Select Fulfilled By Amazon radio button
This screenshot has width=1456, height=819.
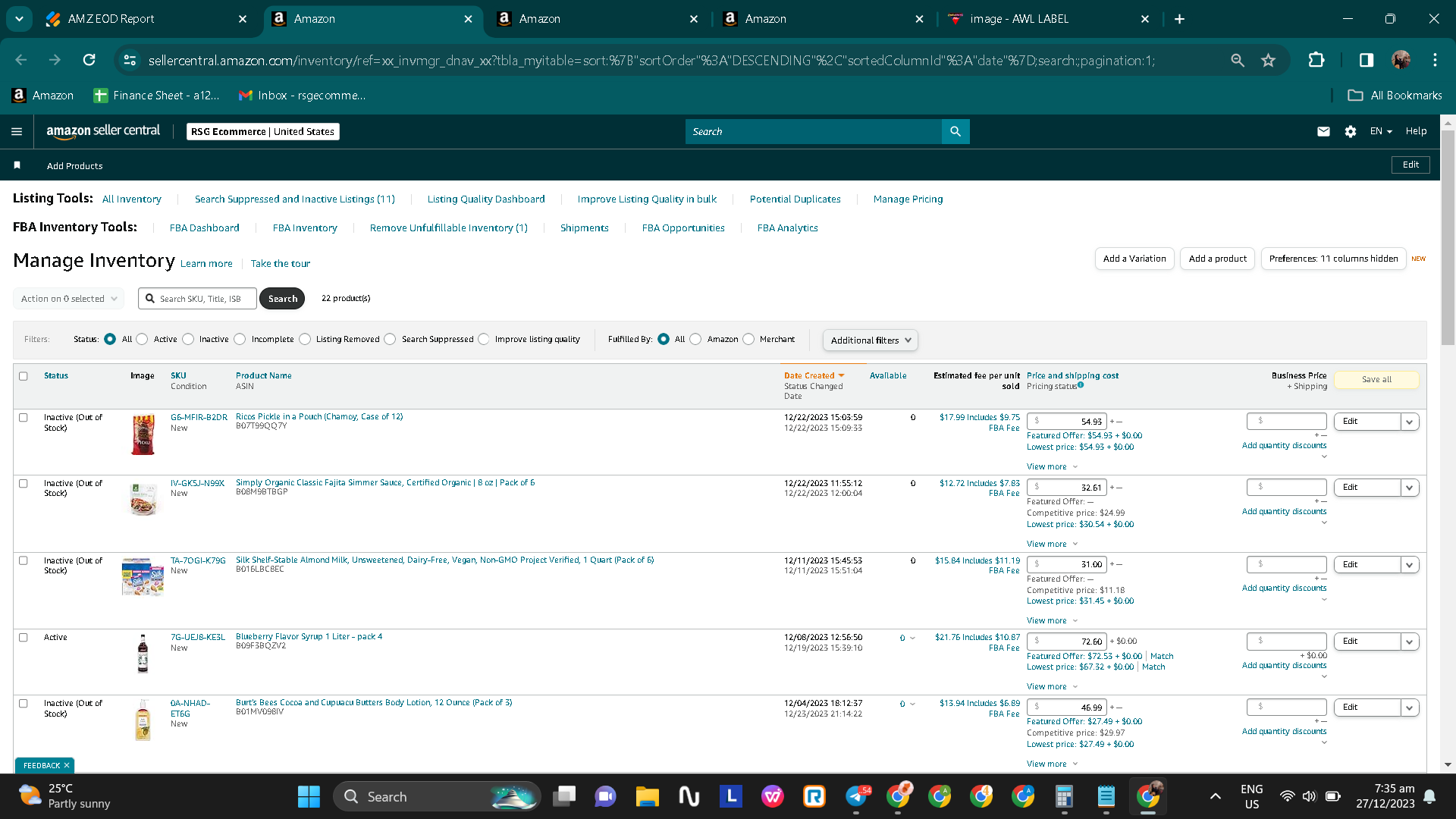coord(695,339)
